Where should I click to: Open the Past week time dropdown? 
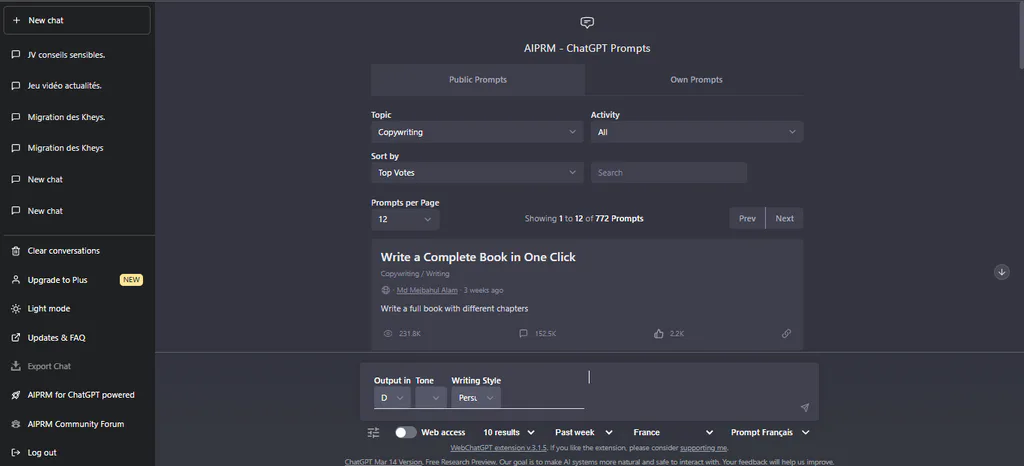point(584,432)
